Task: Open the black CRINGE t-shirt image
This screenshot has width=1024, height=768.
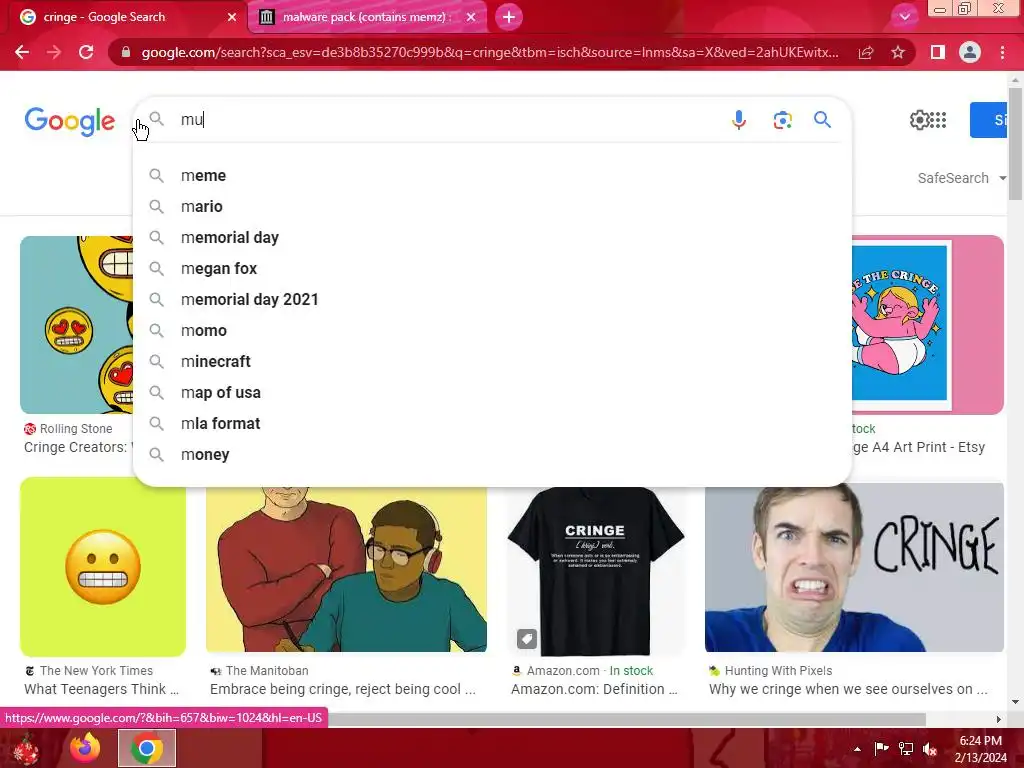Action: click(x=596, y=571)
